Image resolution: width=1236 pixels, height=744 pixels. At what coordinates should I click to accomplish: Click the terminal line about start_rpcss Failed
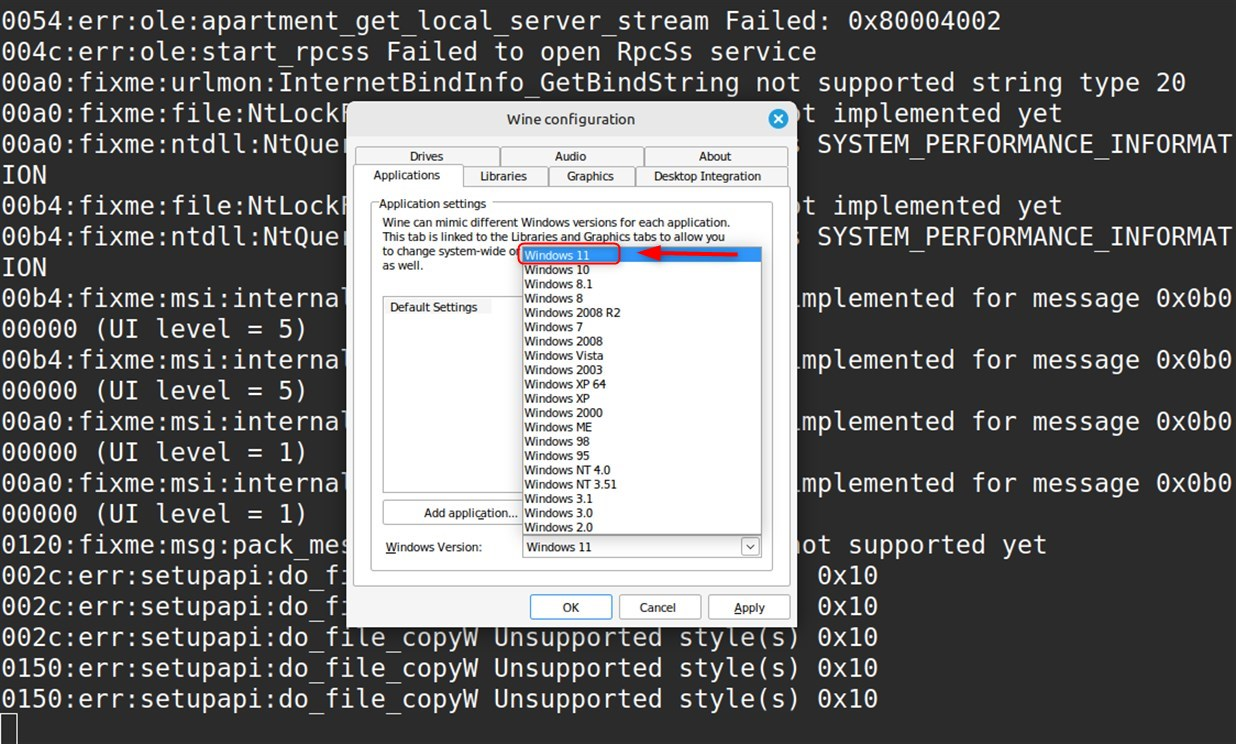point(409,51)
